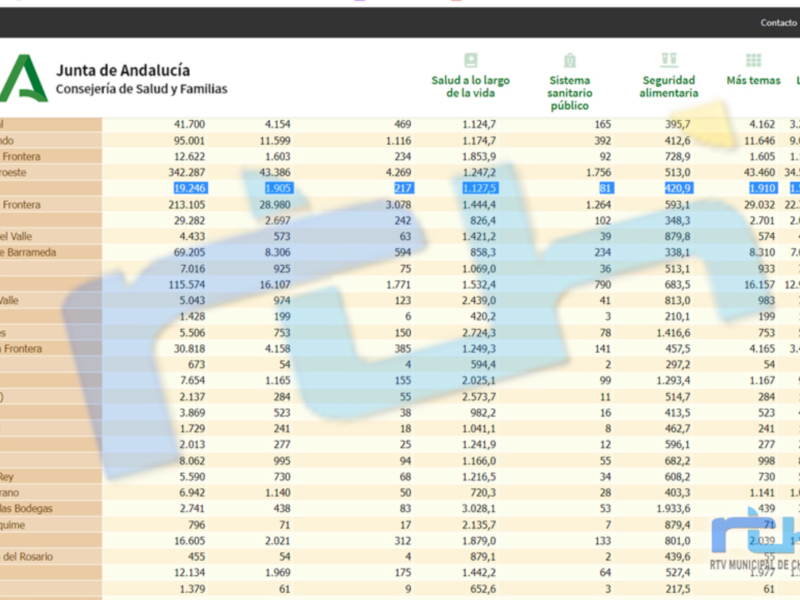Click the Salud a lo largo de la vida icon
800x600 pixels.
point(470,60)
